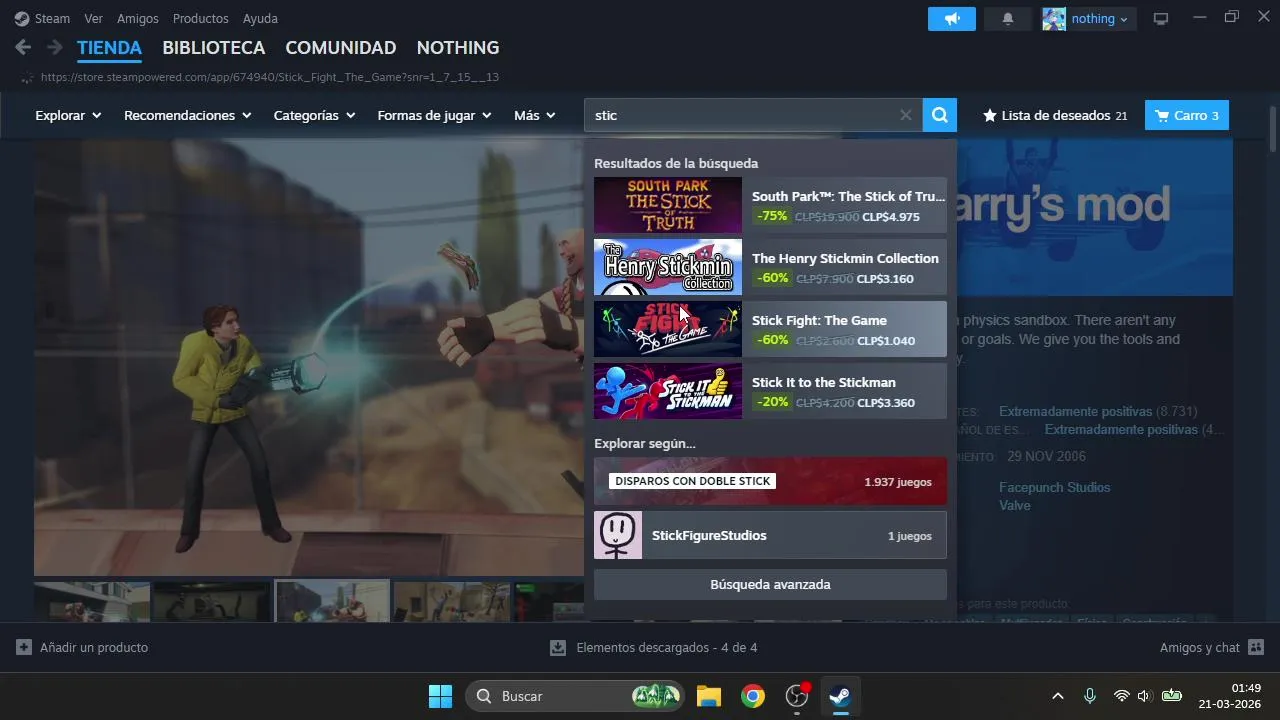Open the notifications bell
Screen dimensions: 1280x720
click(x=1008, y=18)
